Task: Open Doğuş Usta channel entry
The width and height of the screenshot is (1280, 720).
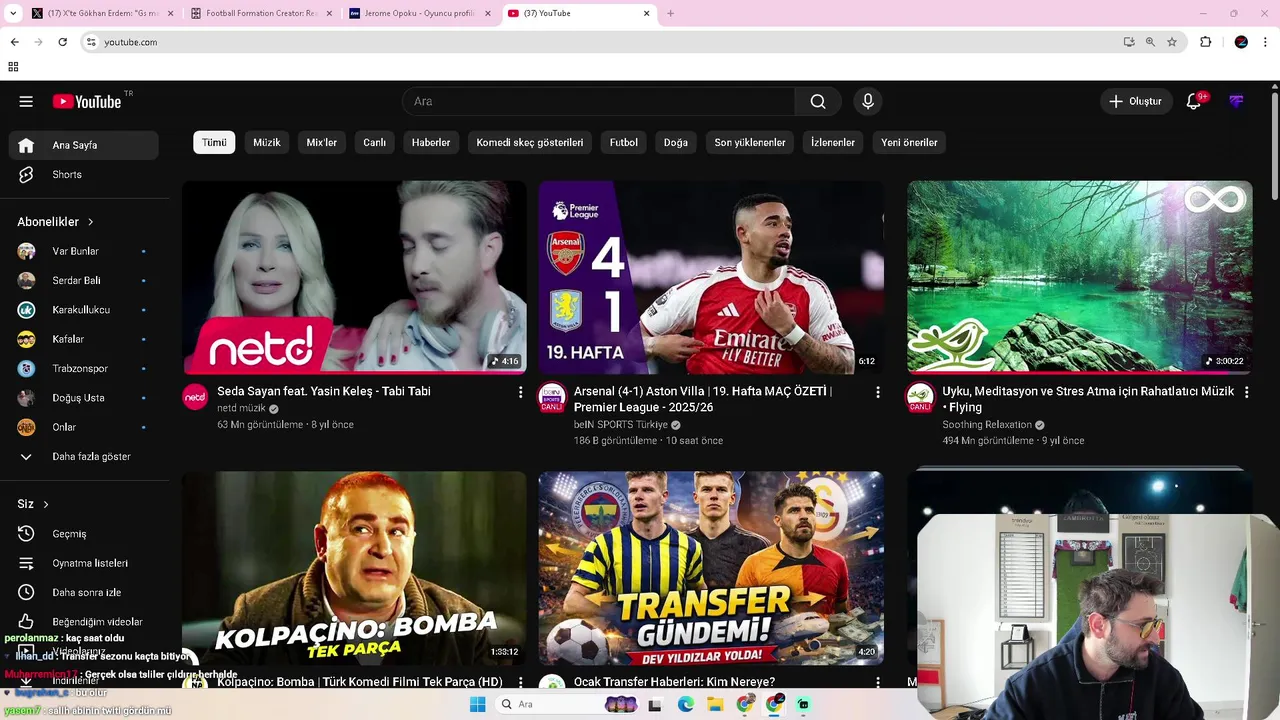Action: pos(84,398)
